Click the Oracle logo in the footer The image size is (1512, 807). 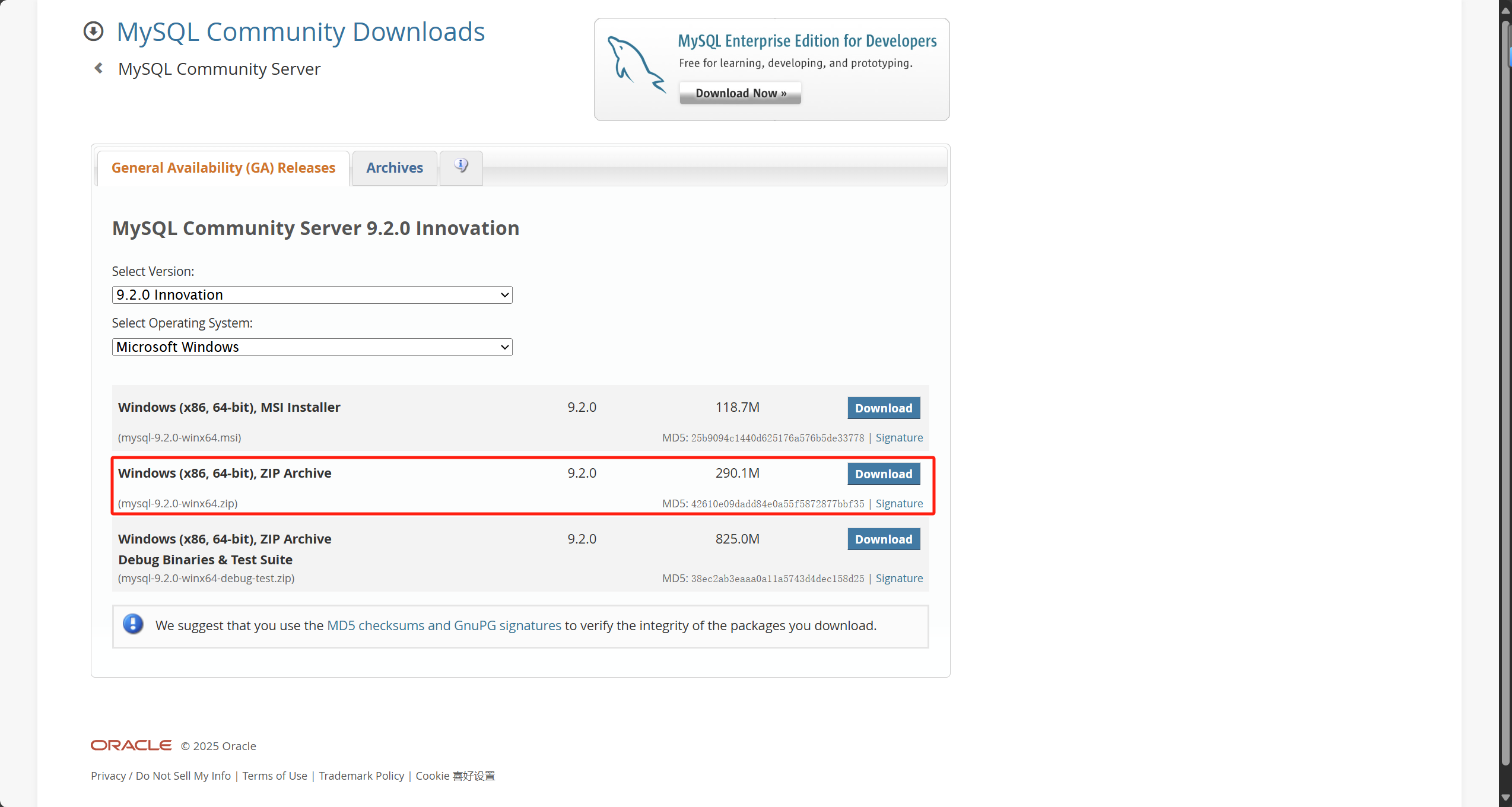pos(131,745)
